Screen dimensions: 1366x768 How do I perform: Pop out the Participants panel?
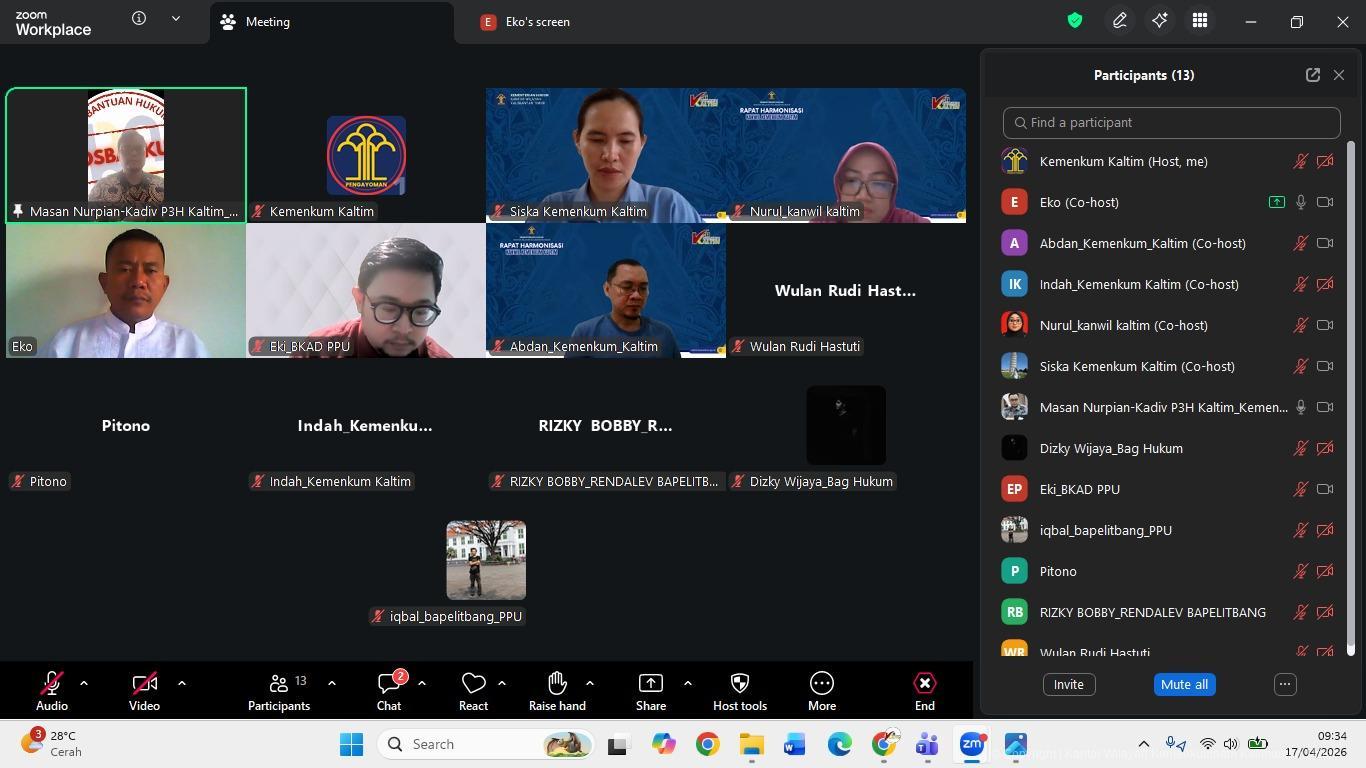[1312, 75]
